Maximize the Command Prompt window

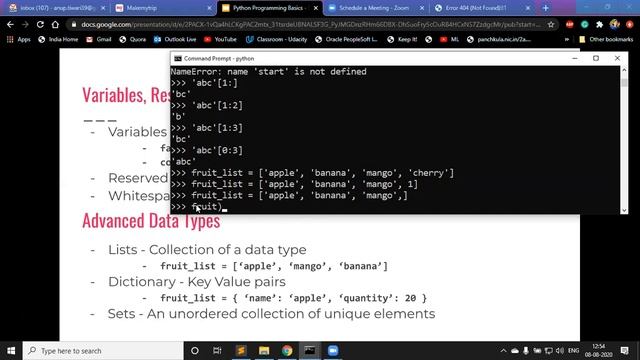(x=596, y=58)
